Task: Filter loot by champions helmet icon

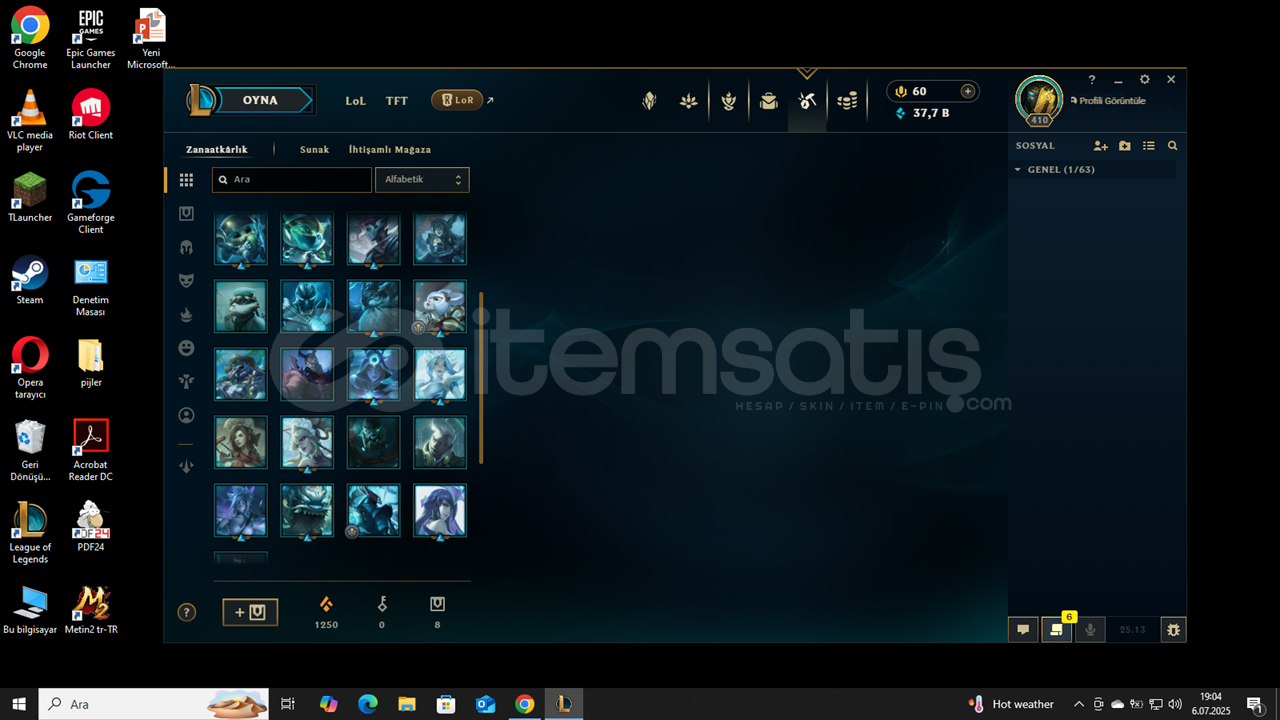Action: 186,247
